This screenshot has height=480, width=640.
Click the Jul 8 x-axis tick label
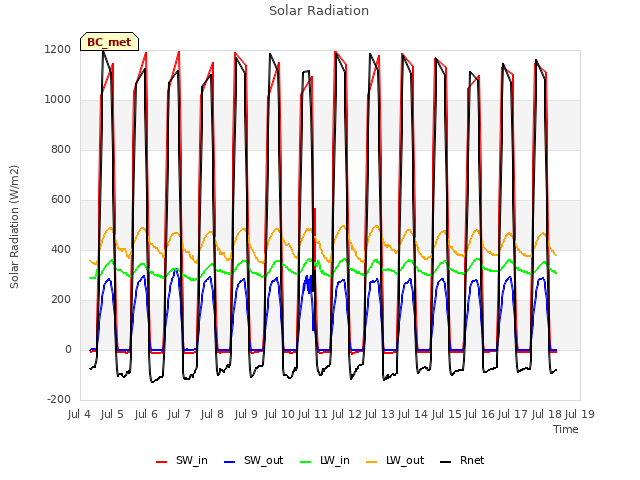click(x=212, y=415)
